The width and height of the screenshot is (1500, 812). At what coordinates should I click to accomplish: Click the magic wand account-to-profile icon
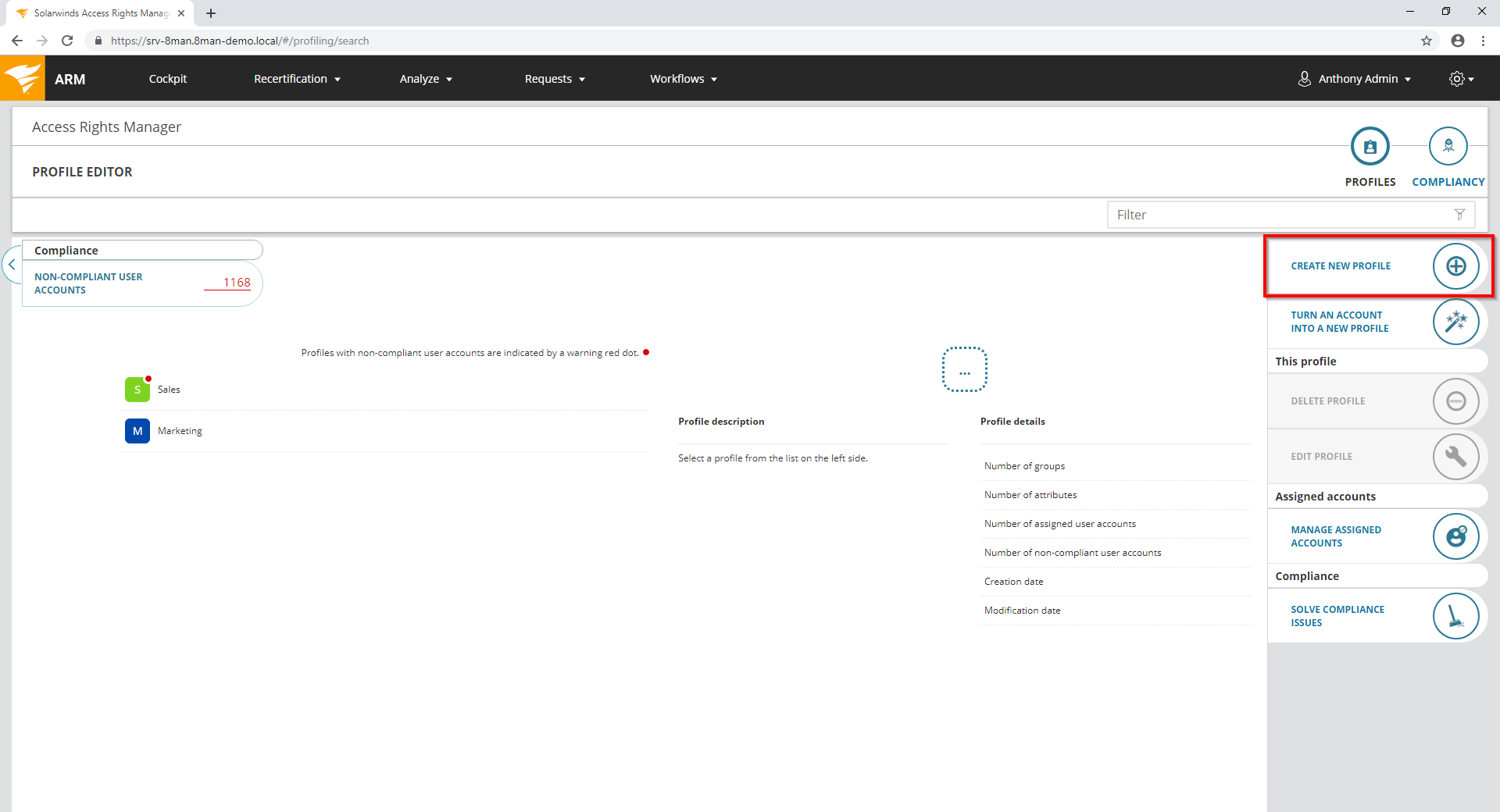coord(1455,322)
